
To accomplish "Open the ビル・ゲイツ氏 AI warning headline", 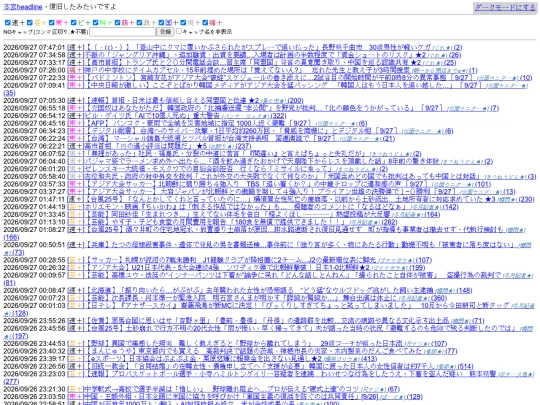I will (152, 116).
